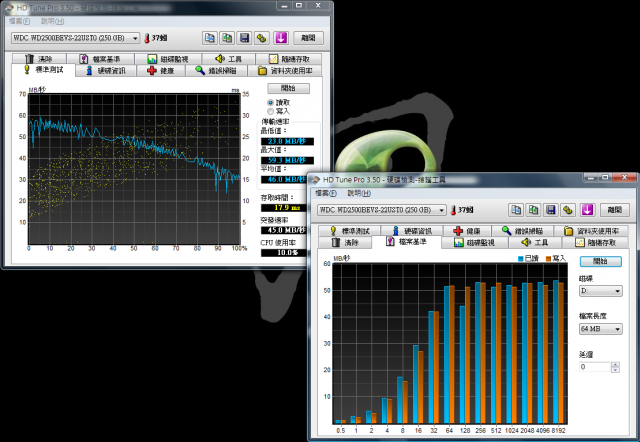Screen dimensions: 640x442
Task: Click 離開 exit button in file benchmark window
Action: (614, 210)
